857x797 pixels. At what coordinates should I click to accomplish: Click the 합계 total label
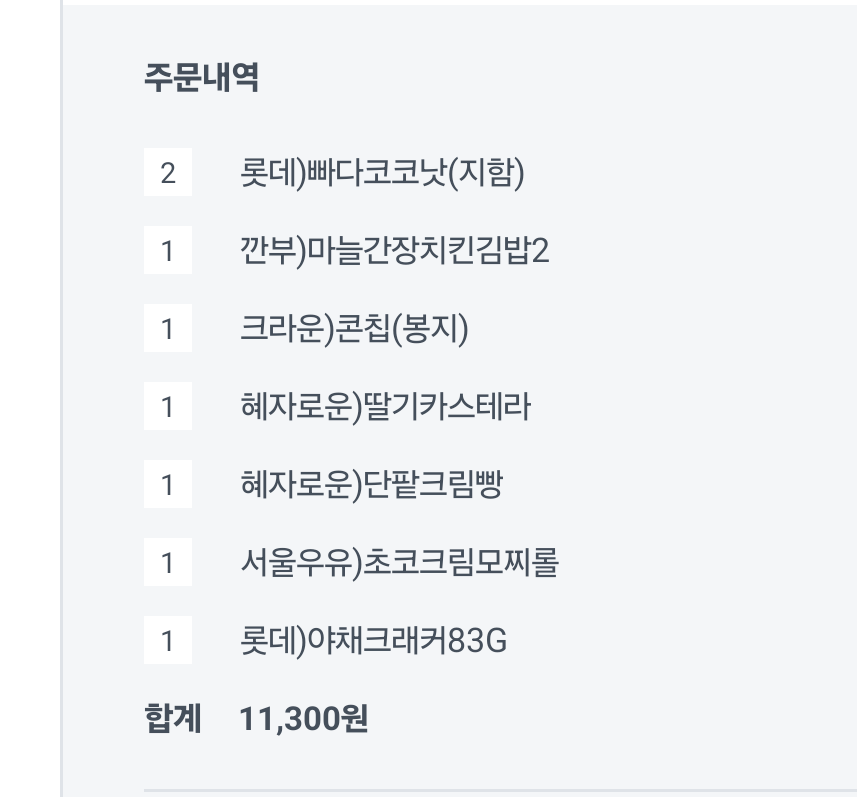173,718
